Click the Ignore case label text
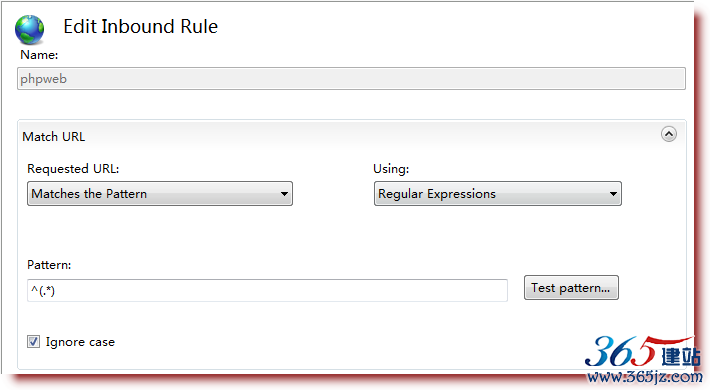Screen dimensions: 710x390 (80, 342)
